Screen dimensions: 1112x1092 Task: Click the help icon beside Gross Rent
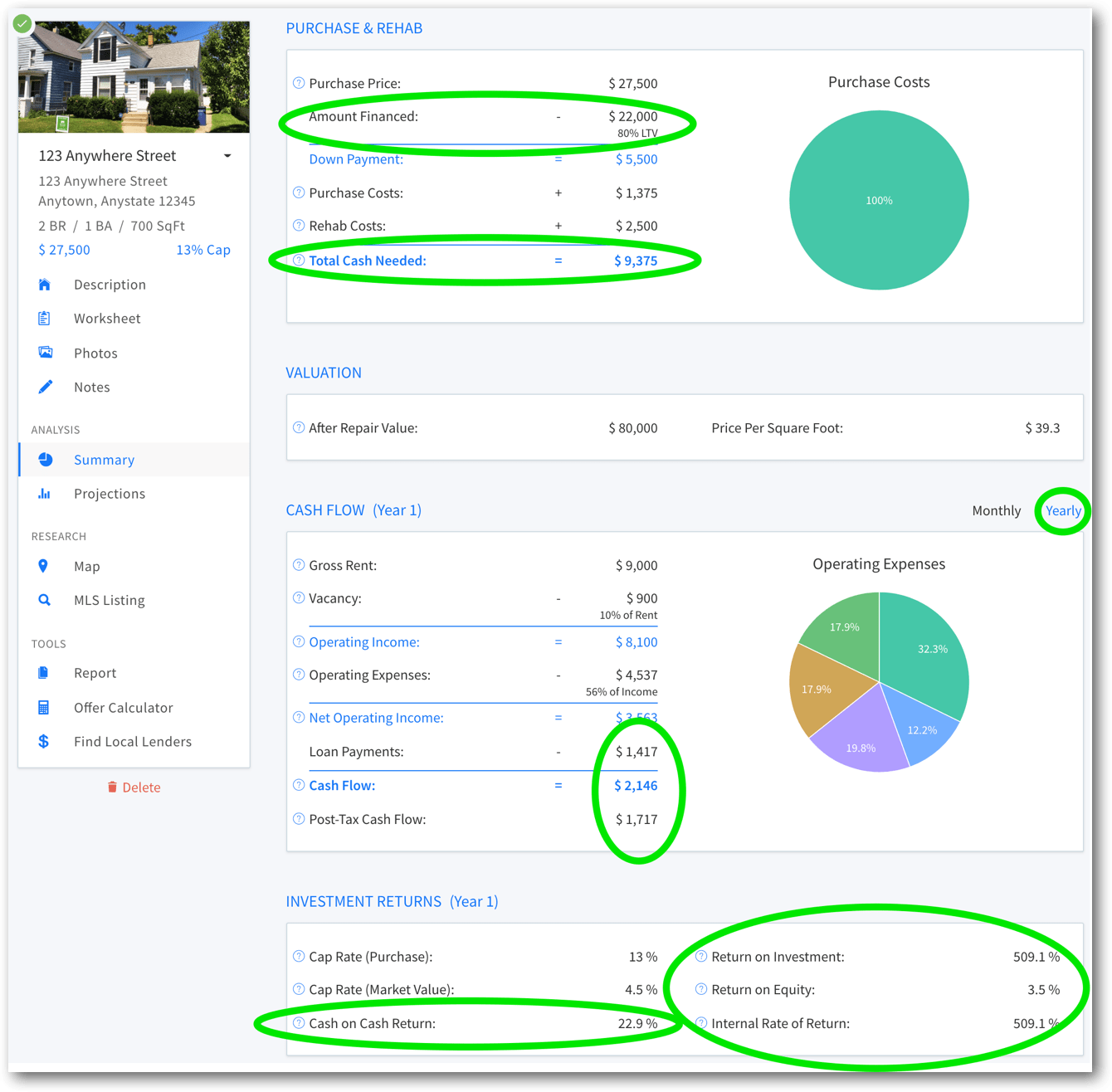(x=299, y=565)
